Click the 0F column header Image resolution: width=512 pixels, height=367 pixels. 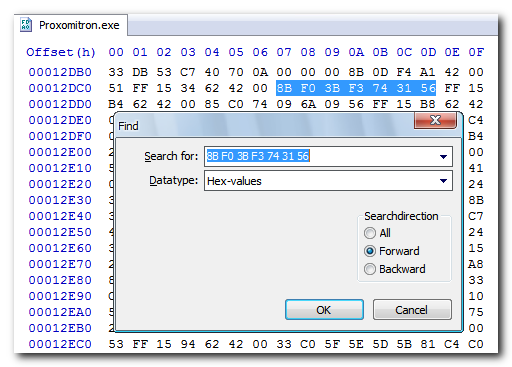coord(476,52)
